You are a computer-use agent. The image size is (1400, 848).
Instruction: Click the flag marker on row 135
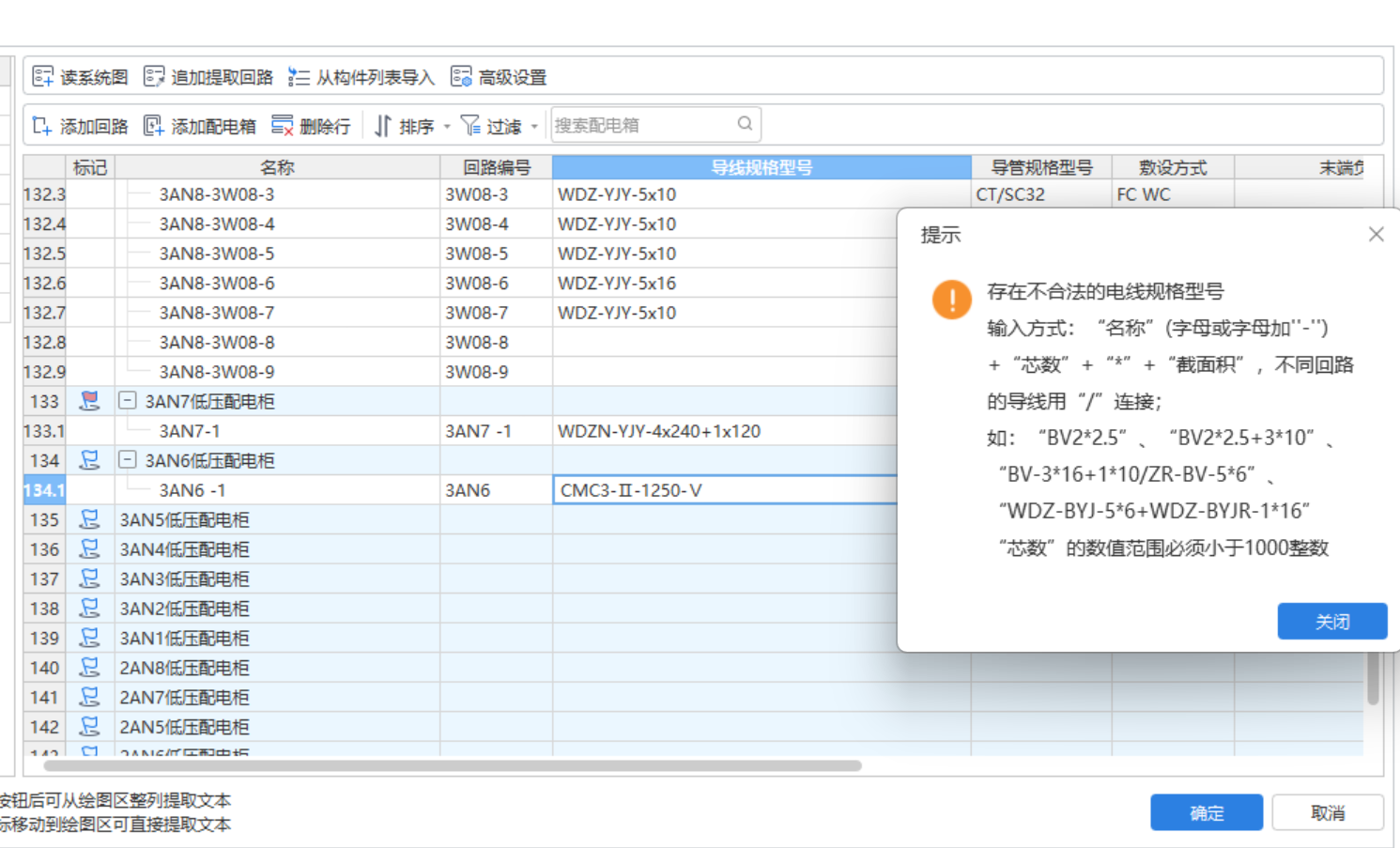pyautogui.click(x=89, y=519)
